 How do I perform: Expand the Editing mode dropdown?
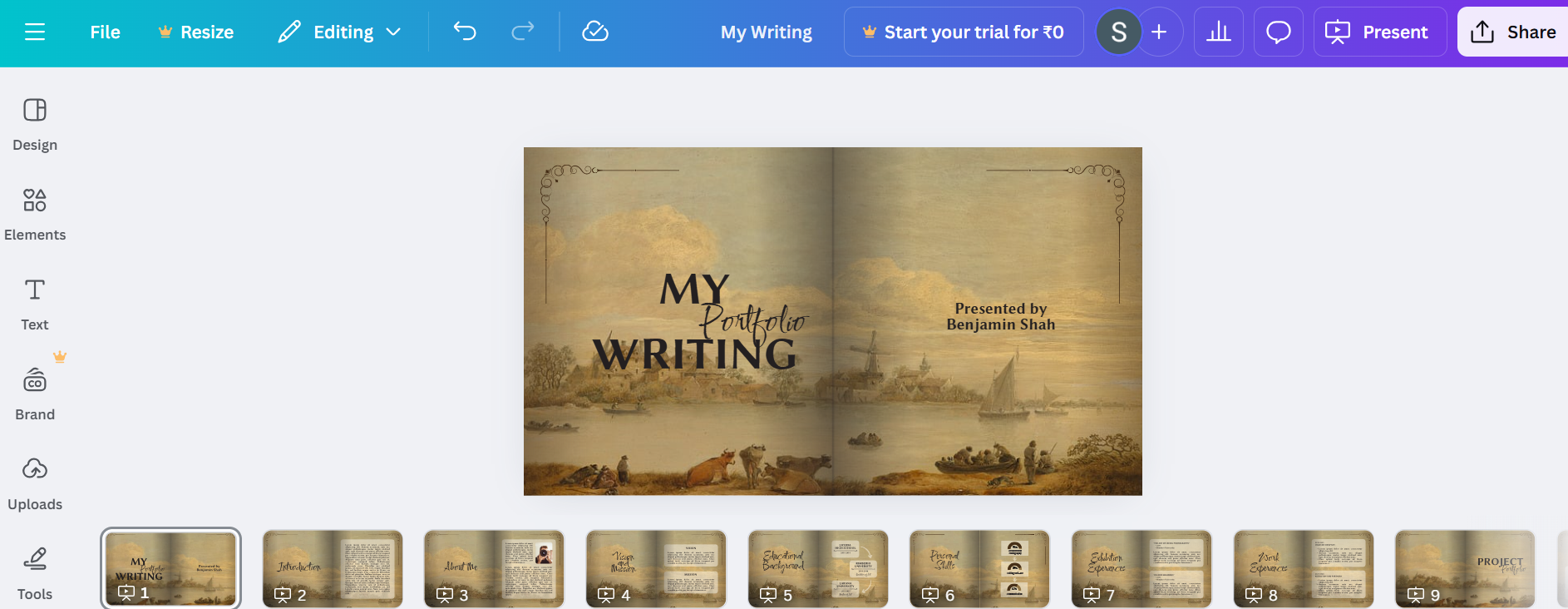click(x=340, y=32)
